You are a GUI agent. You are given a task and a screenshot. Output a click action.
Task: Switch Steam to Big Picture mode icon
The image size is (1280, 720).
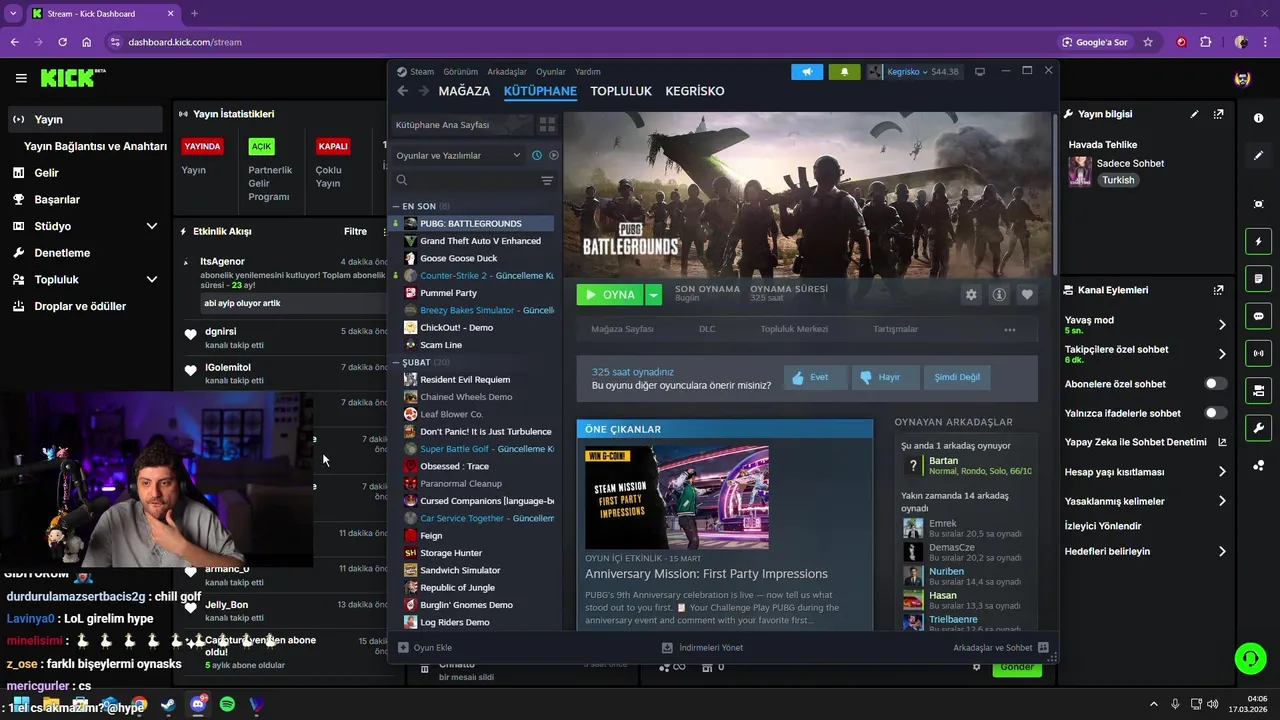pos(980,72)
